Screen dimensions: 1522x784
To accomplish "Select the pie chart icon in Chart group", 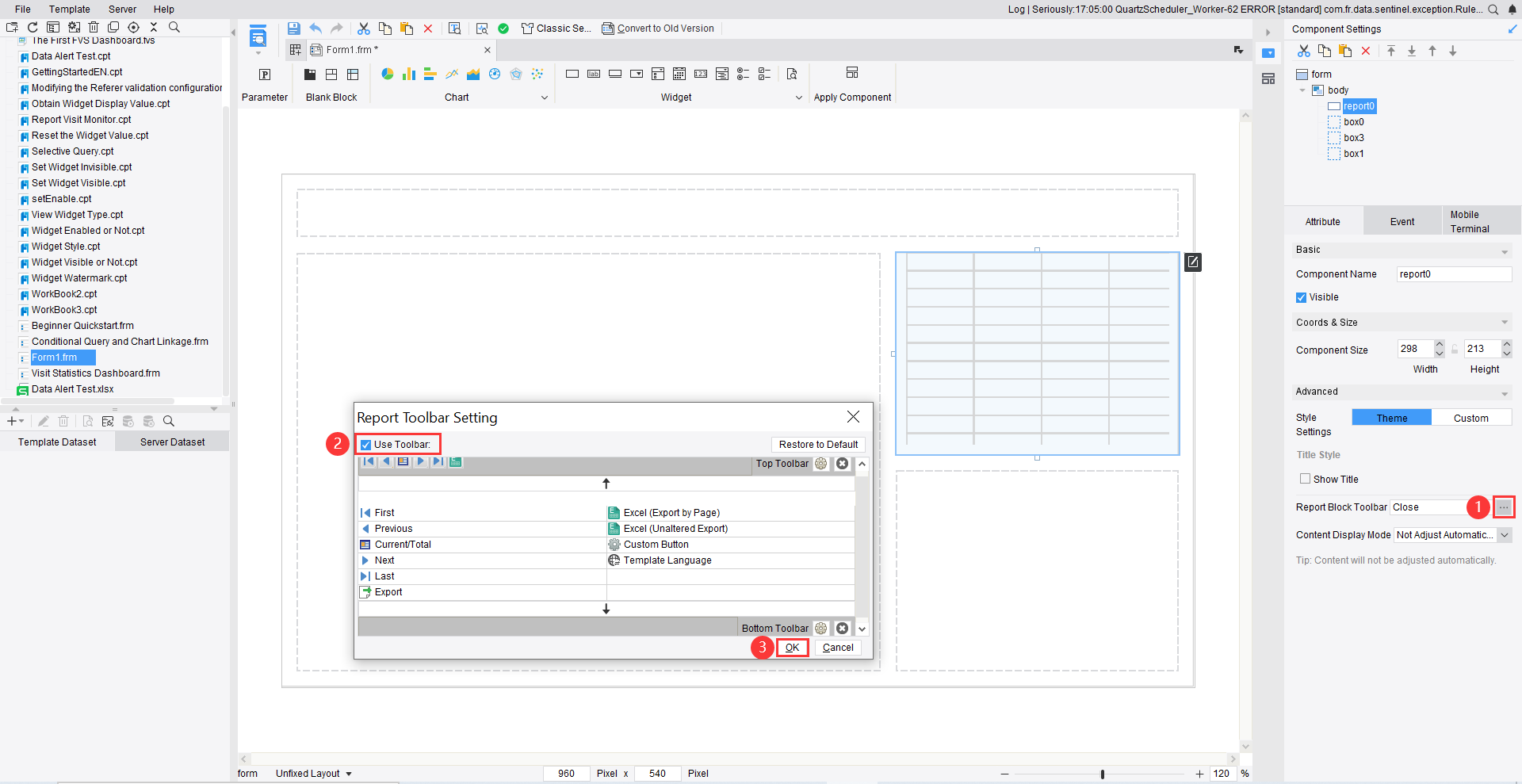I will click(388, 74).
